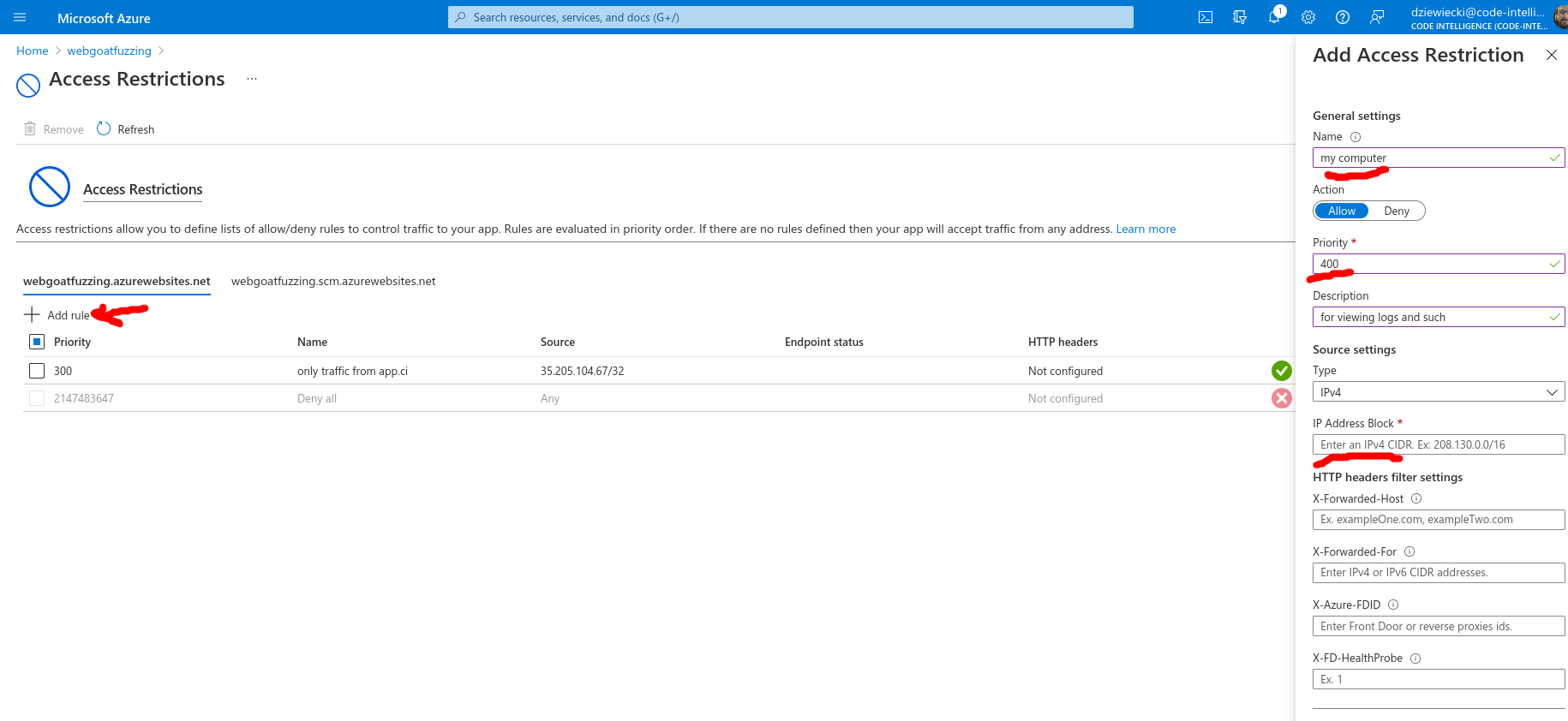Select the Deny action option

coord(1397,211)
